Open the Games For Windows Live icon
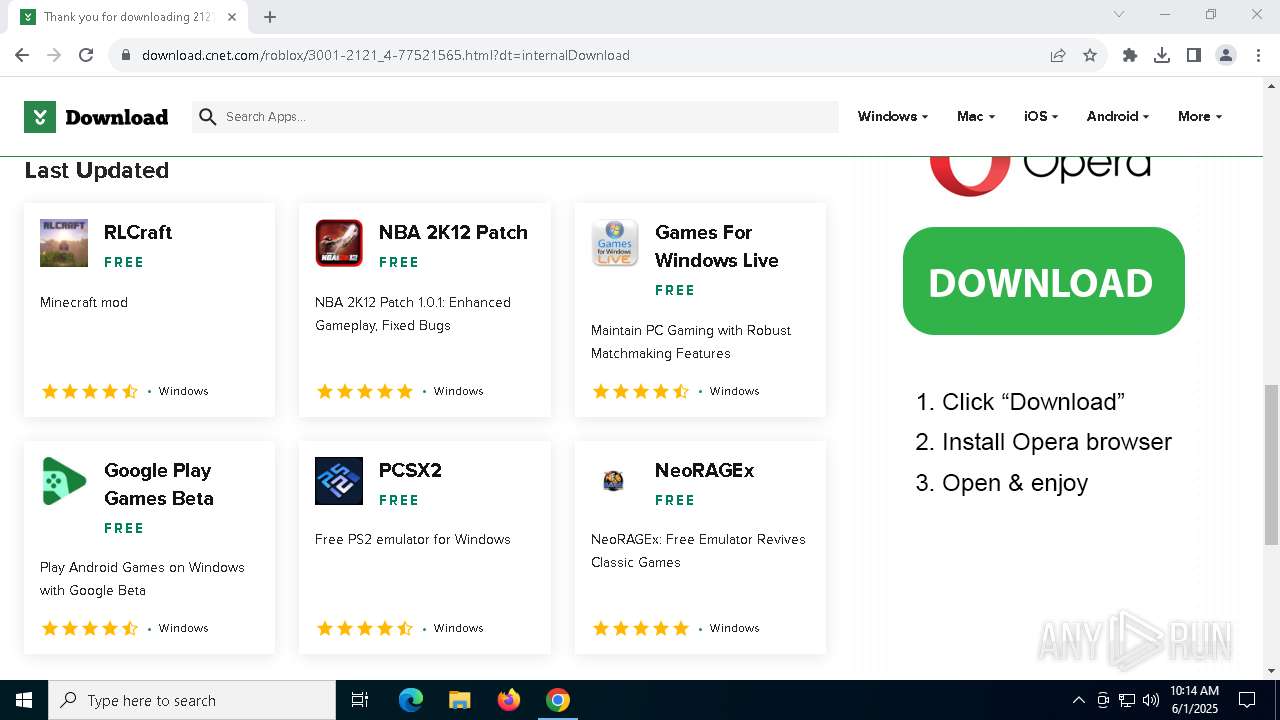 (x=615, y=243)
